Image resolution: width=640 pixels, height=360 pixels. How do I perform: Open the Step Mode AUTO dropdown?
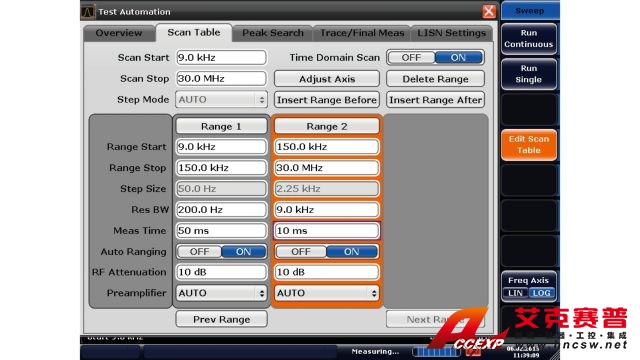pyautogui.click(x=221, y=100)
